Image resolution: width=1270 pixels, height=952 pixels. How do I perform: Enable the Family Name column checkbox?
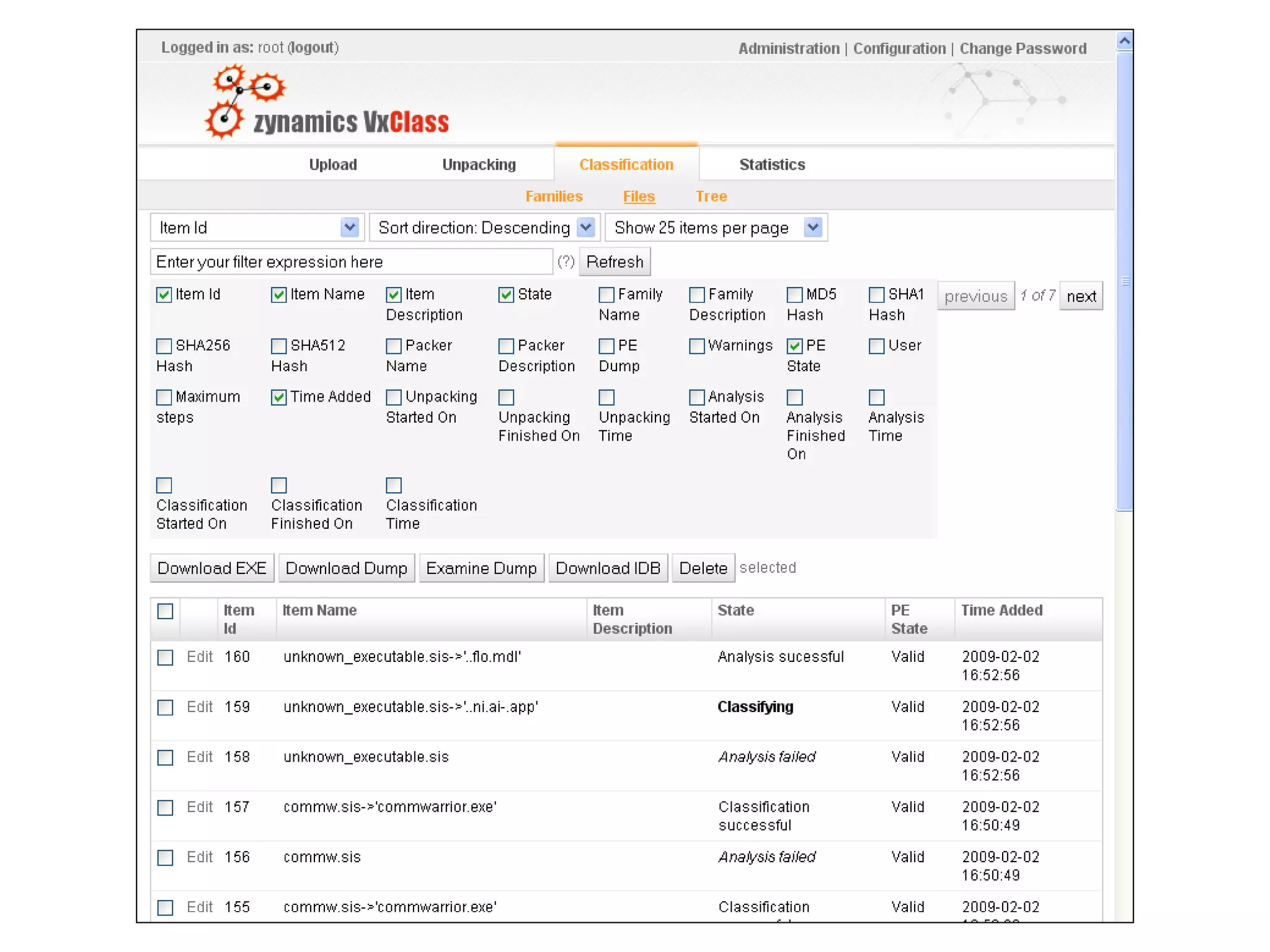point(606,295)
